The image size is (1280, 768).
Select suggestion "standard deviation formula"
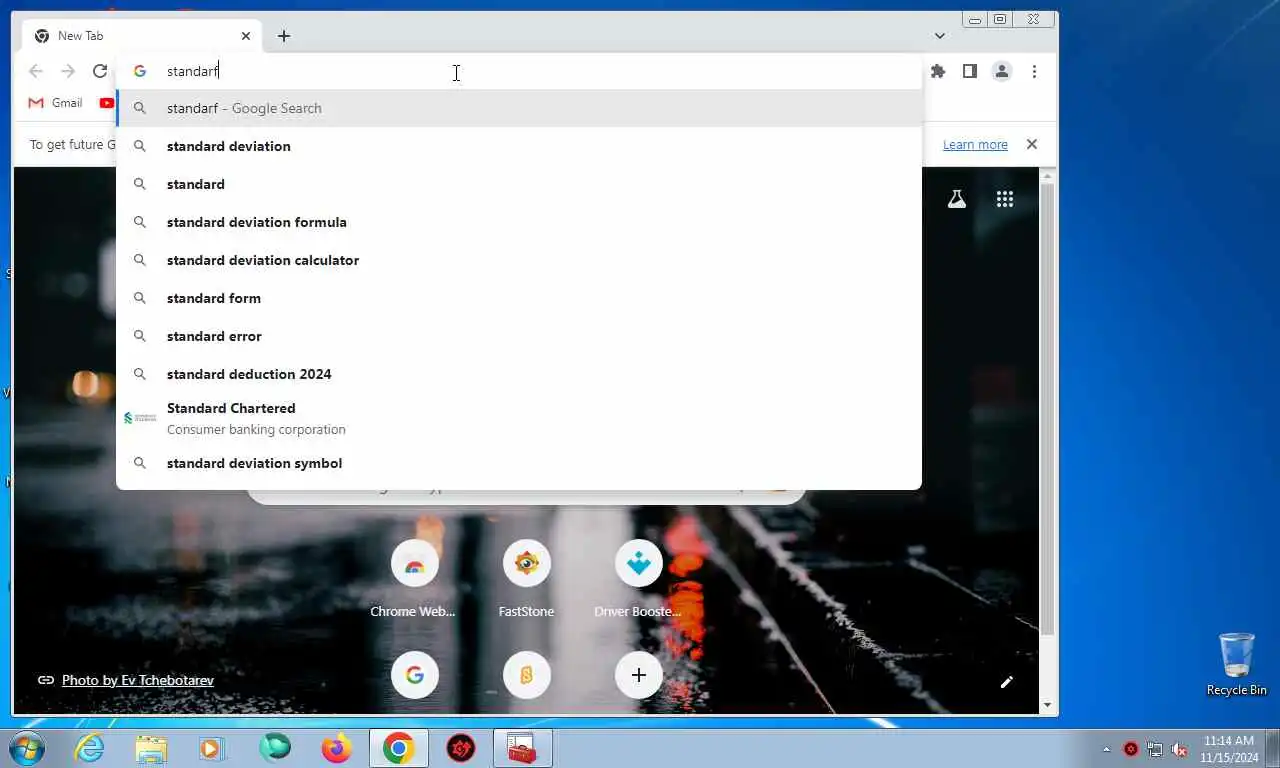click(x=519, y=222)
